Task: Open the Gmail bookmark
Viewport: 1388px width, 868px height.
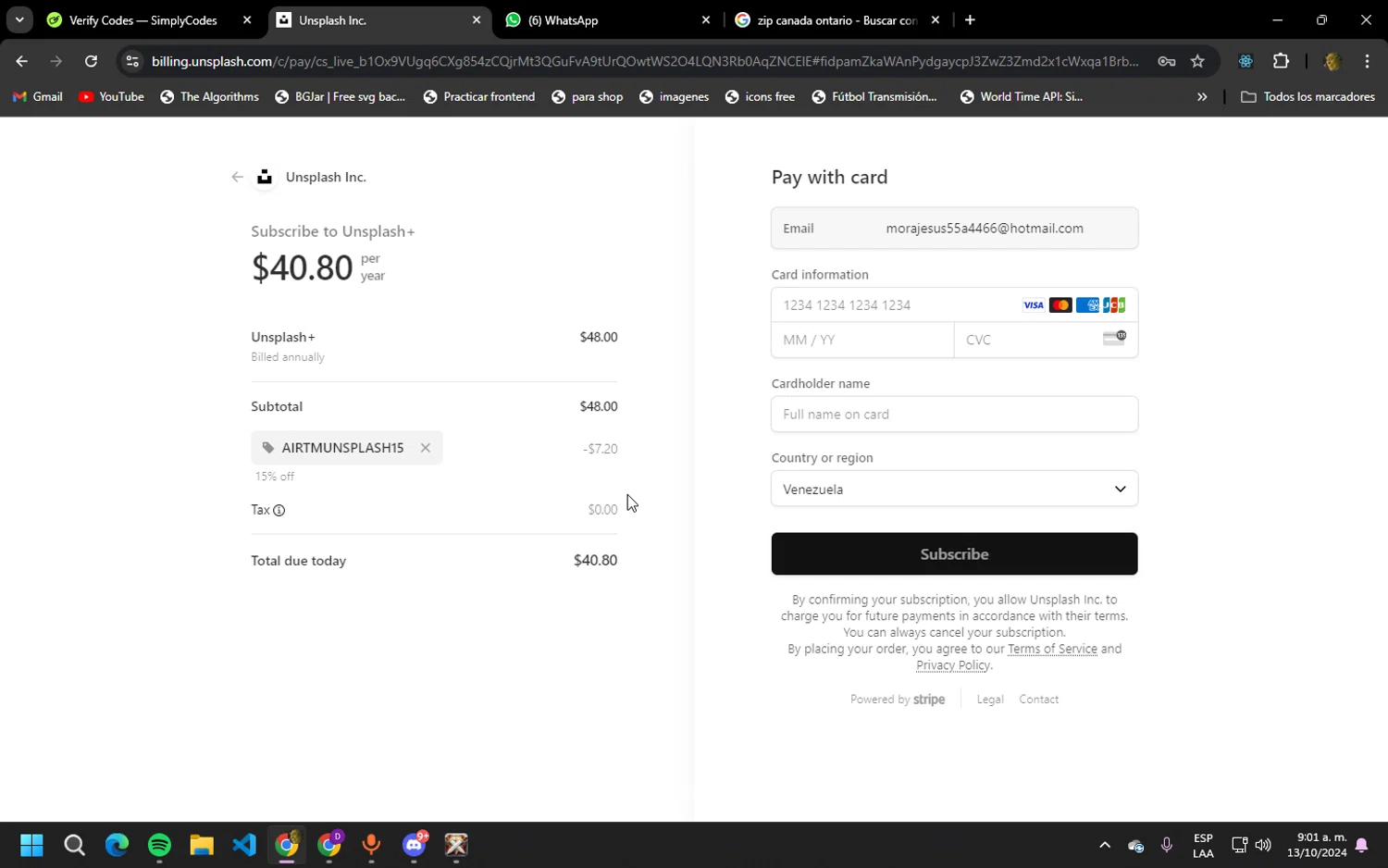Action: [x=38, y=96]
